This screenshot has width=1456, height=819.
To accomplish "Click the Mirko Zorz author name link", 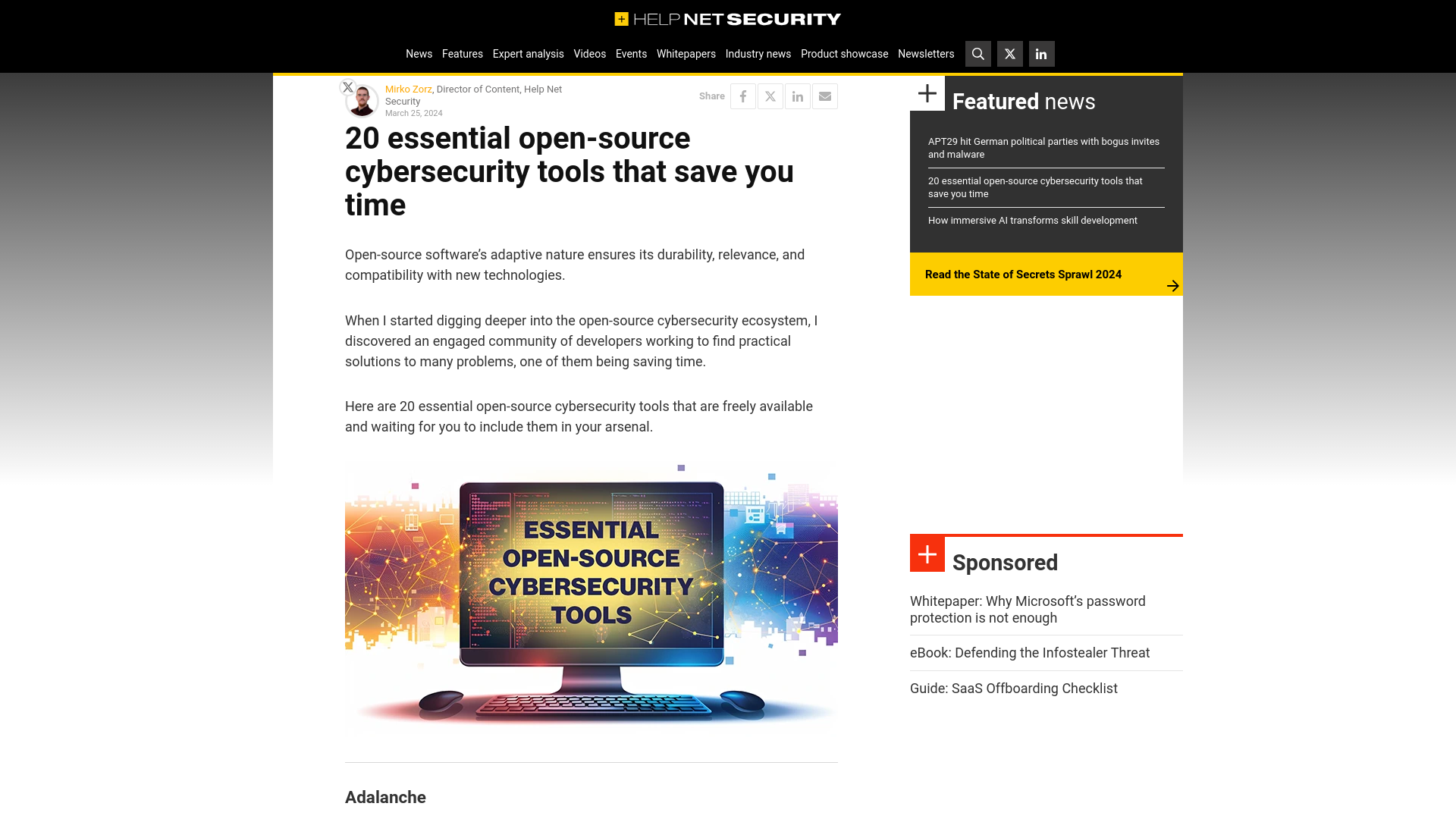I will [x=408, y=89].
